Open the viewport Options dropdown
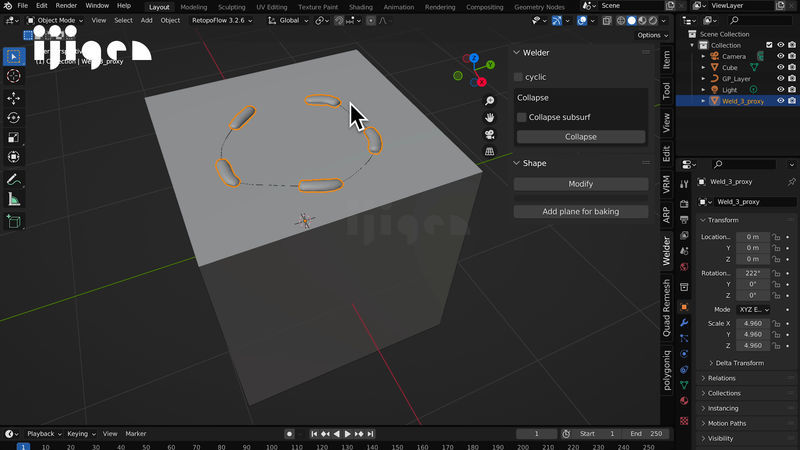800x450 pixels. 653,35
